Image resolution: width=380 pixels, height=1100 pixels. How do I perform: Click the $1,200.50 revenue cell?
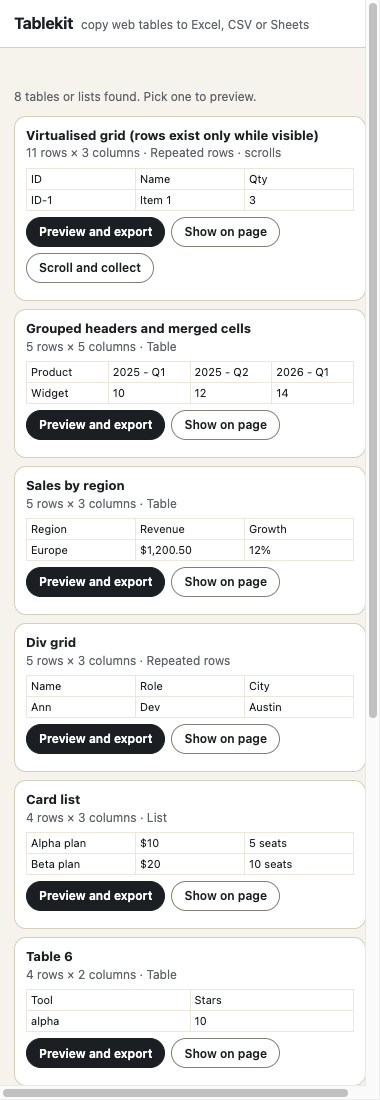190,551
